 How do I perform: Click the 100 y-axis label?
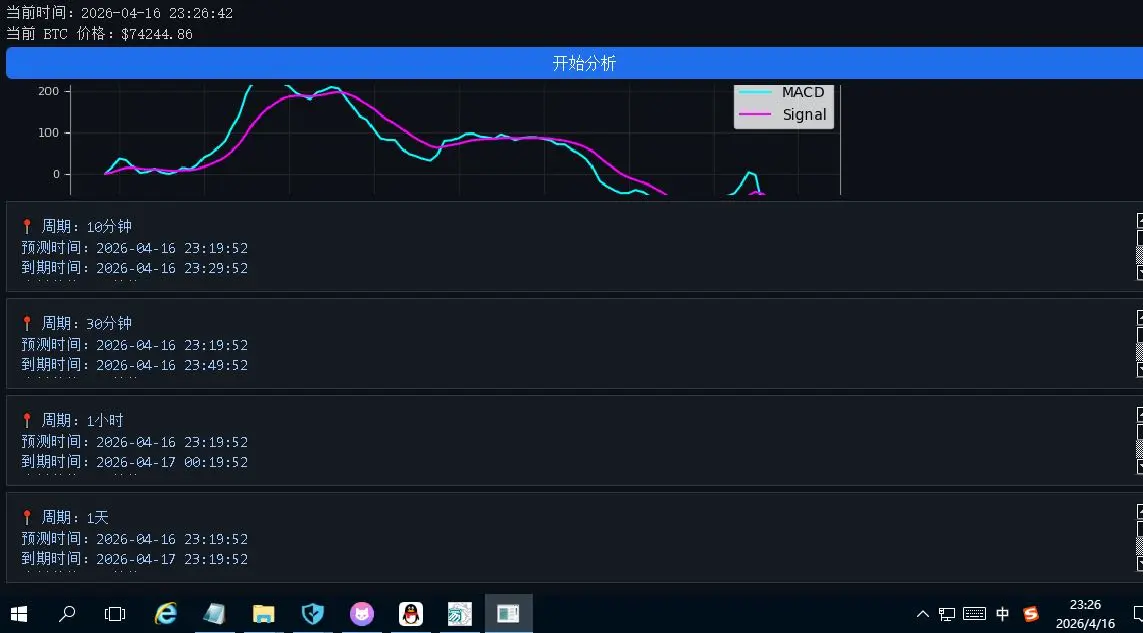49,133
